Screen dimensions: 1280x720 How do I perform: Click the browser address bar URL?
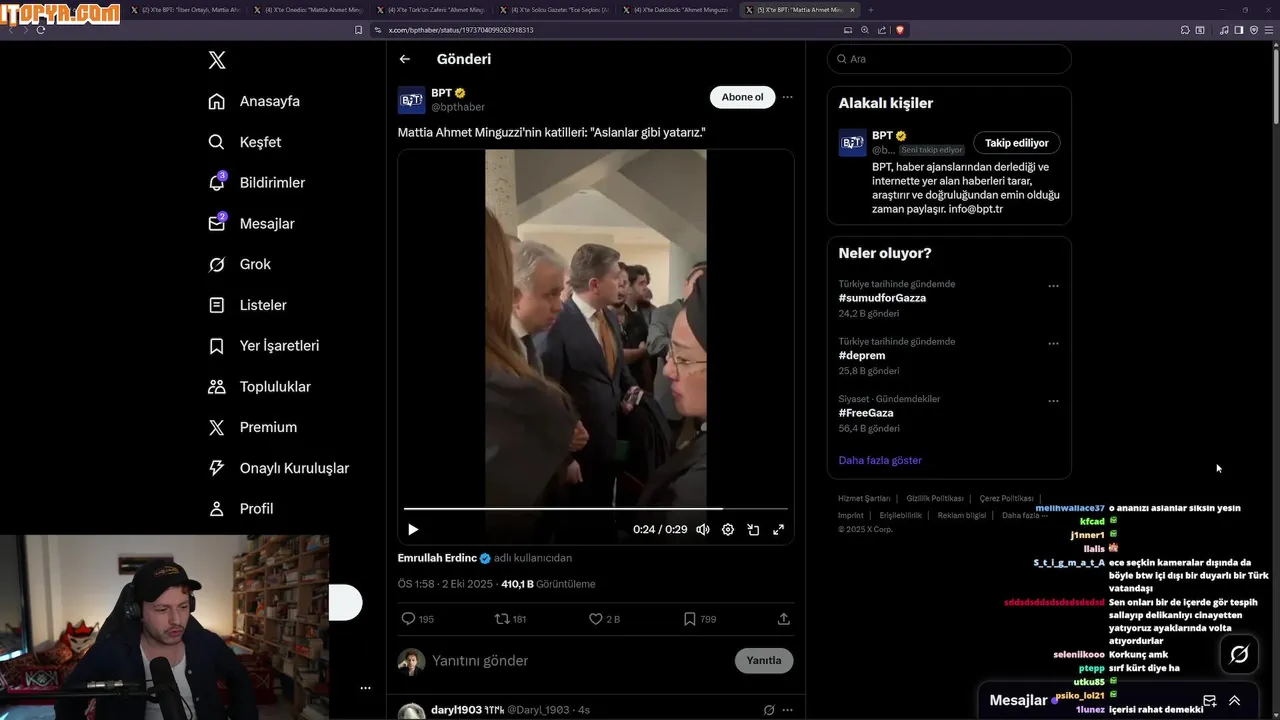460,30
